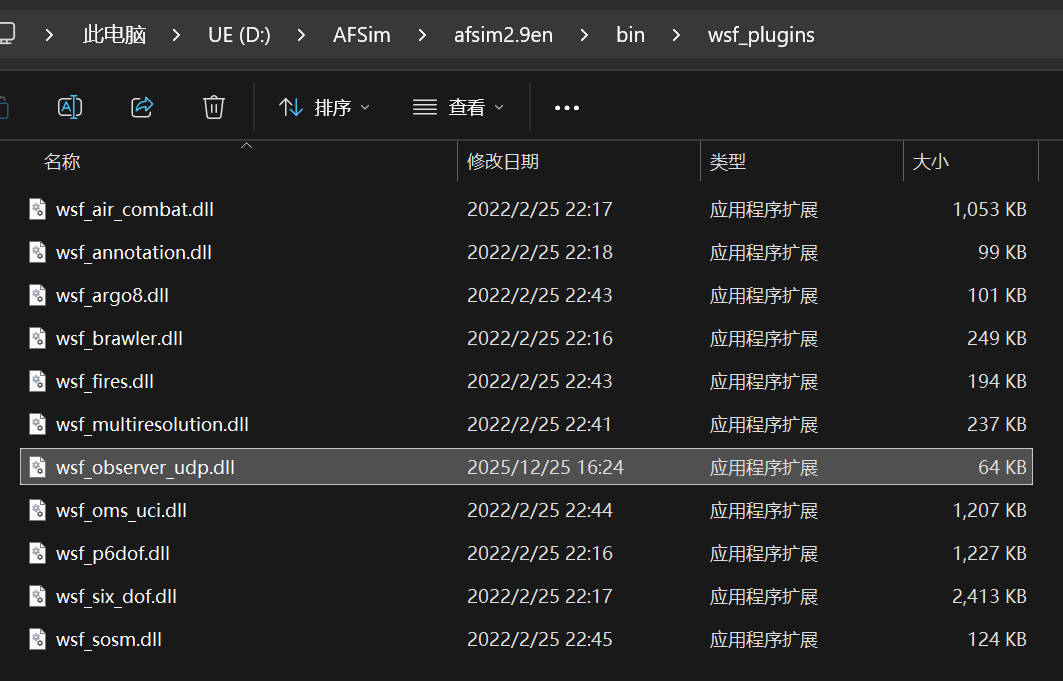The image size is (1063, 681).
Task: Select the wsf_multiresolution.dll file
Action: coord(152,425)
